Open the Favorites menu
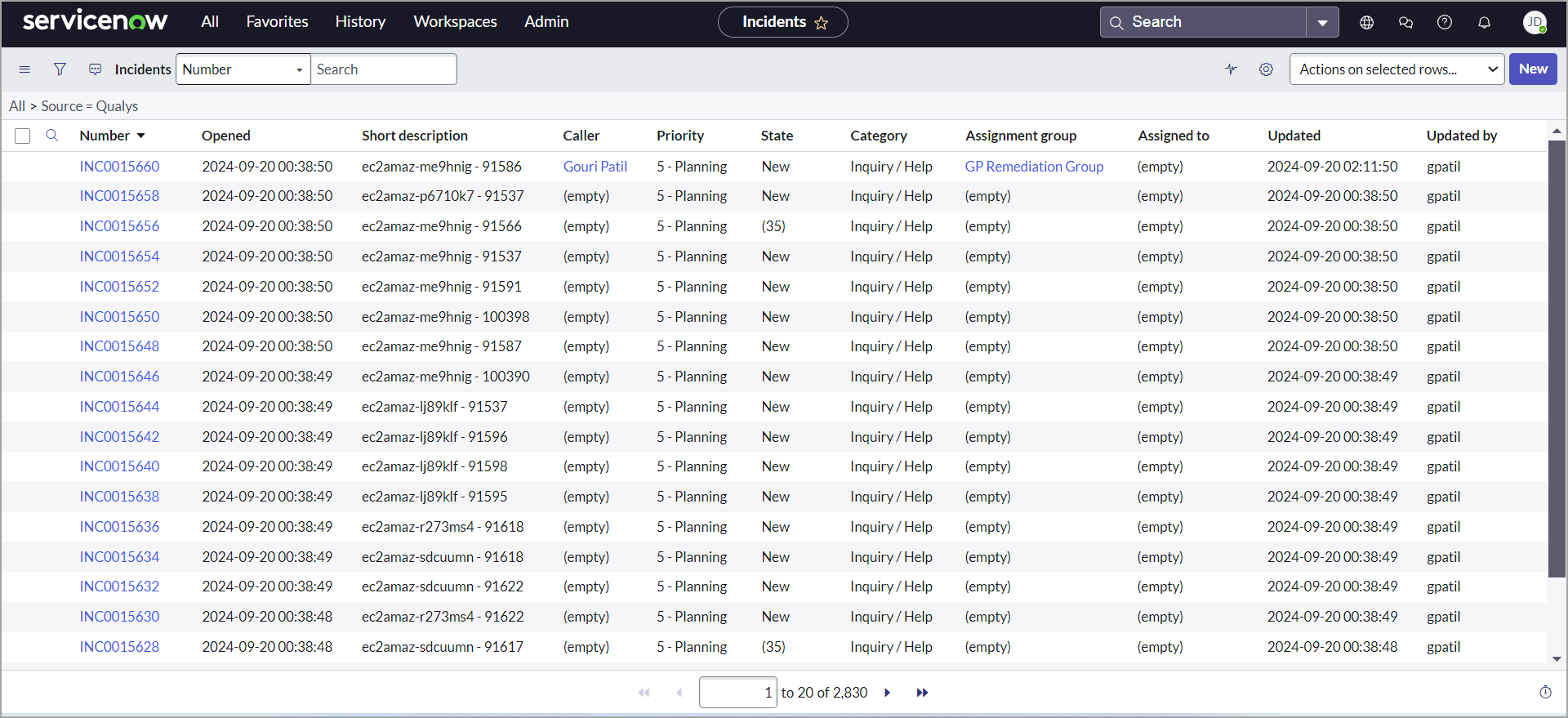Screen dimensions: 1568x718 point(277,22)
